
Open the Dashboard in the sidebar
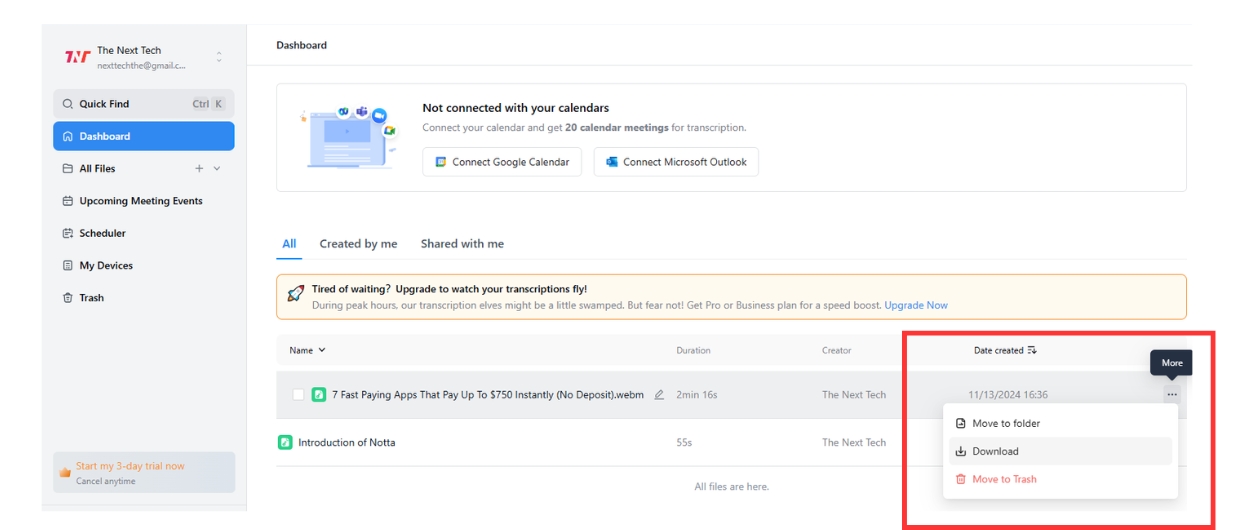(x=144, y=136)
